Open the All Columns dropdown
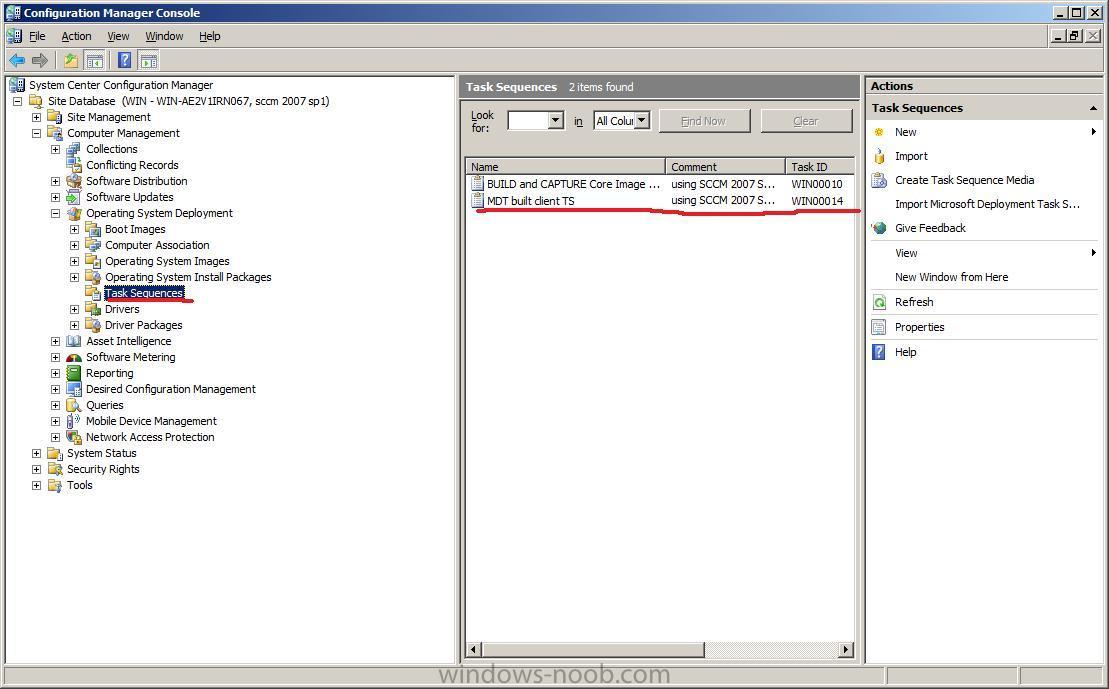This screenshot has height=689, width=1109. tap(641, 120)
